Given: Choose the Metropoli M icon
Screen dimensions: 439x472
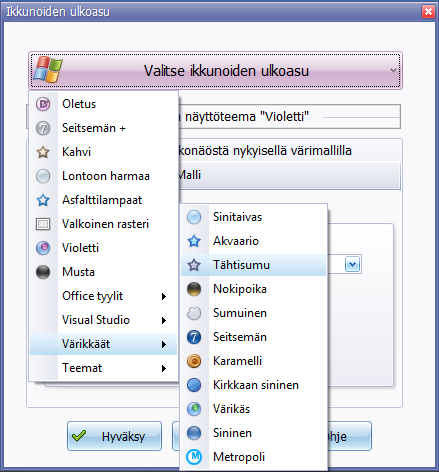Looking at the screenshot, I should [194, 457].
